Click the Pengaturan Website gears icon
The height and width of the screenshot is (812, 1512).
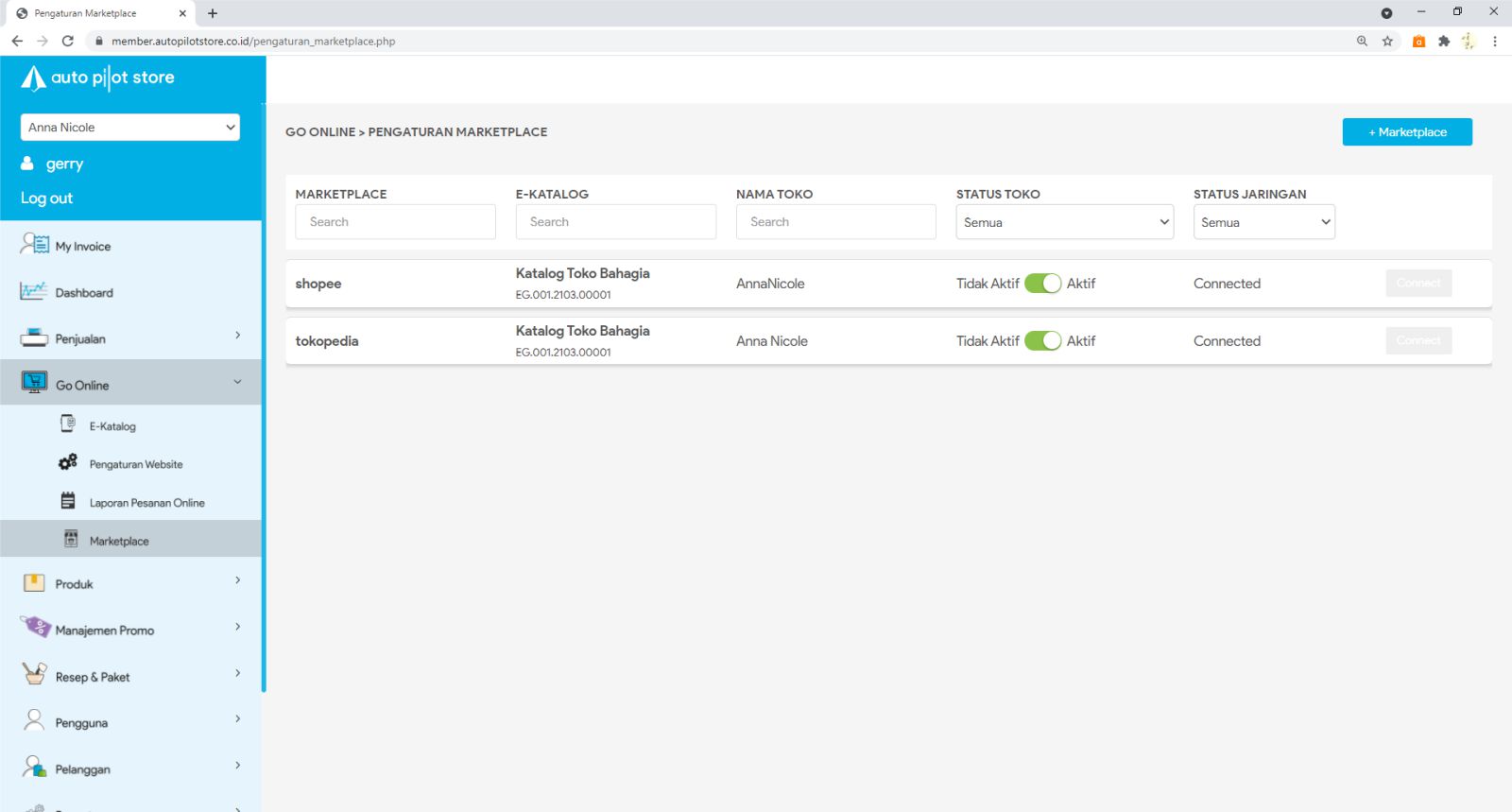tap(68, 462)
